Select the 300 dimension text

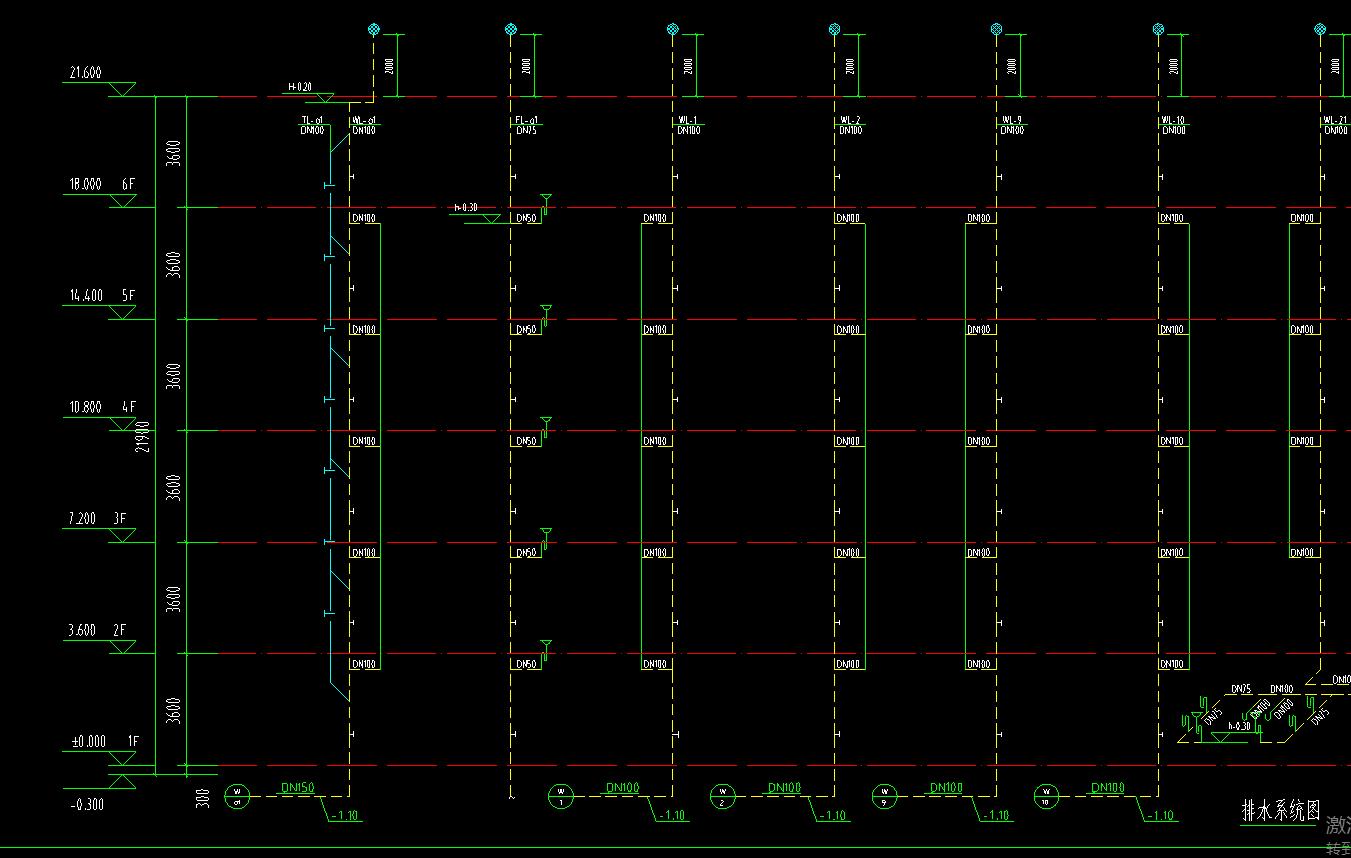204,798
